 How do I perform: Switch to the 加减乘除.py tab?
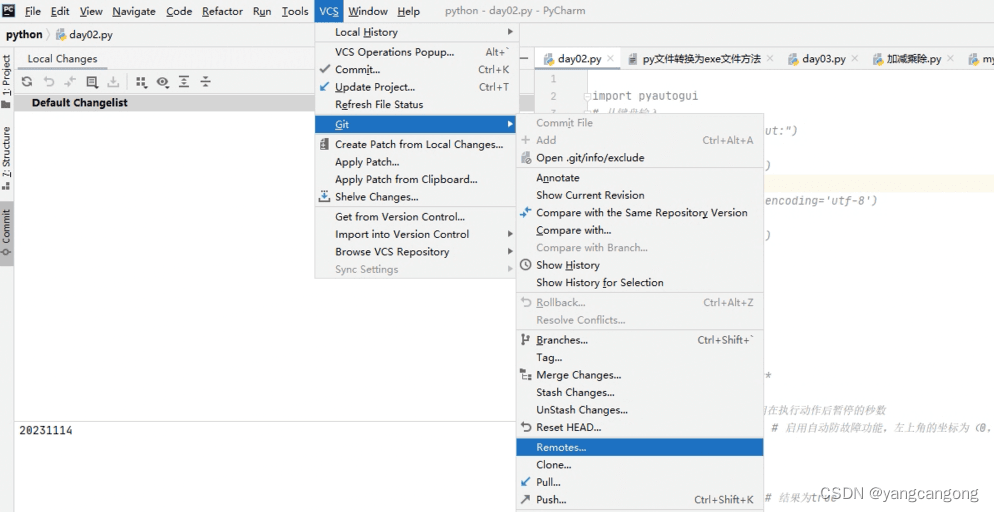pos(913,58)
